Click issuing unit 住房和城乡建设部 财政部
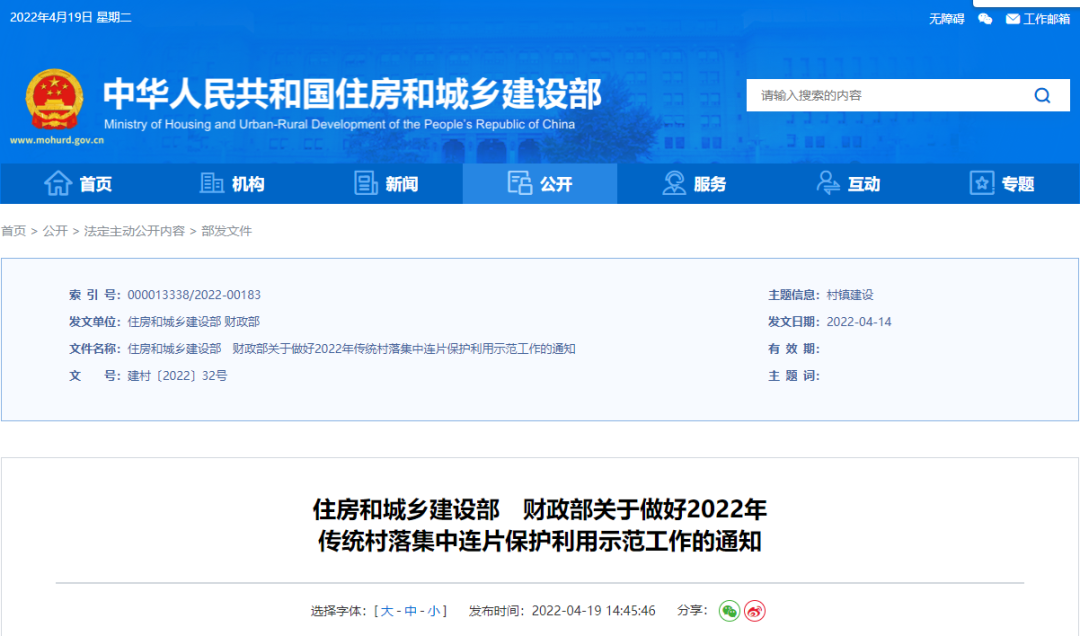Viewport: 1080px width, 636px height. (194, 322)
